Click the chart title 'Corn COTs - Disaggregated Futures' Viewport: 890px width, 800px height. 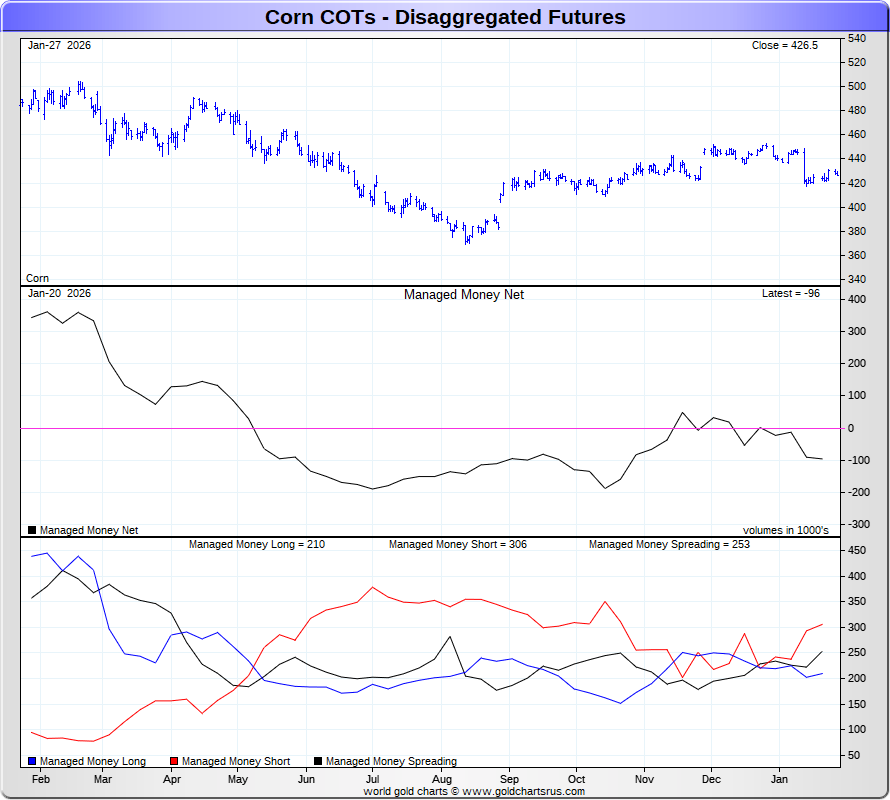click(x=445, y=17)
